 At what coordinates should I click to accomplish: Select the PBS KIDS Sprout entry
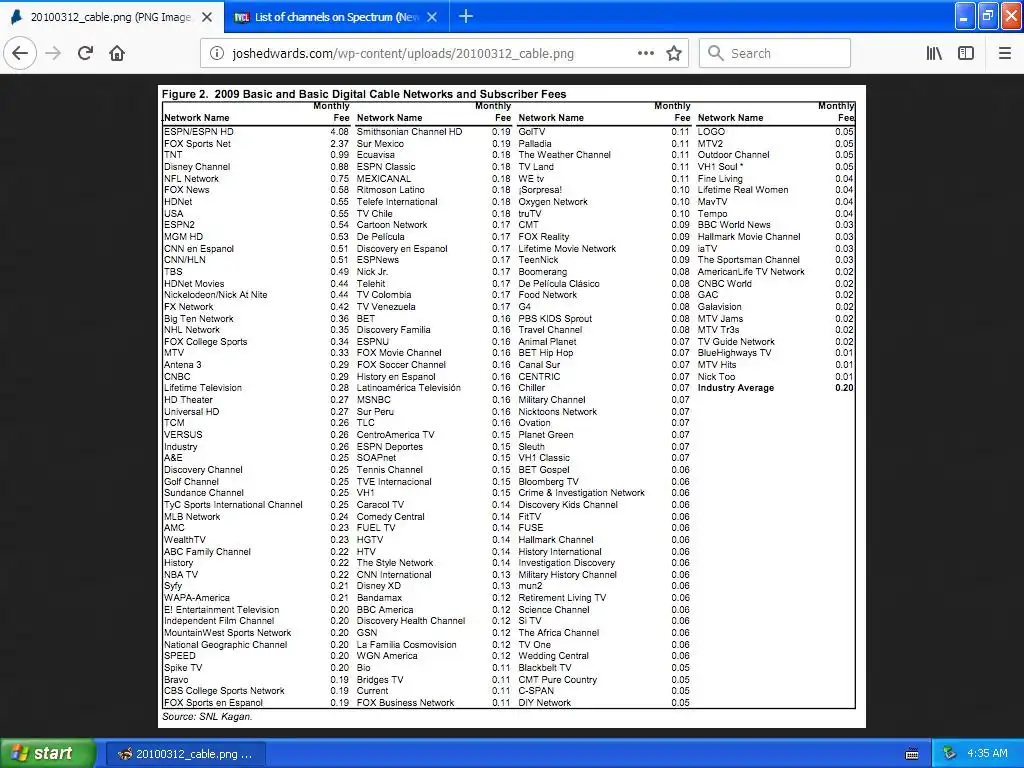pyautogui.click(x=555, y=319)
